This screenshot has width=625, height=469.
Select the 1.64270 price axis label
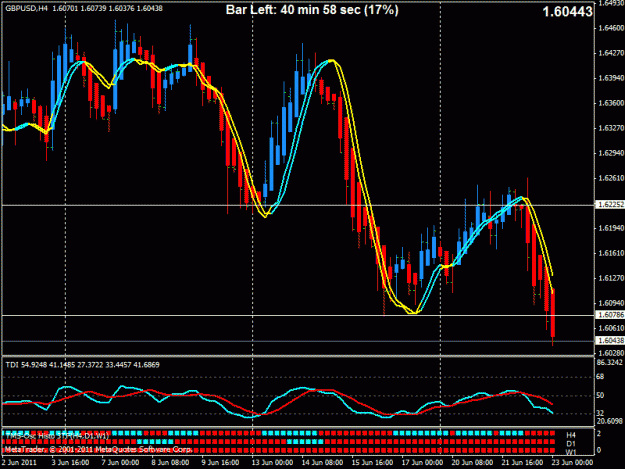[611, 53]
